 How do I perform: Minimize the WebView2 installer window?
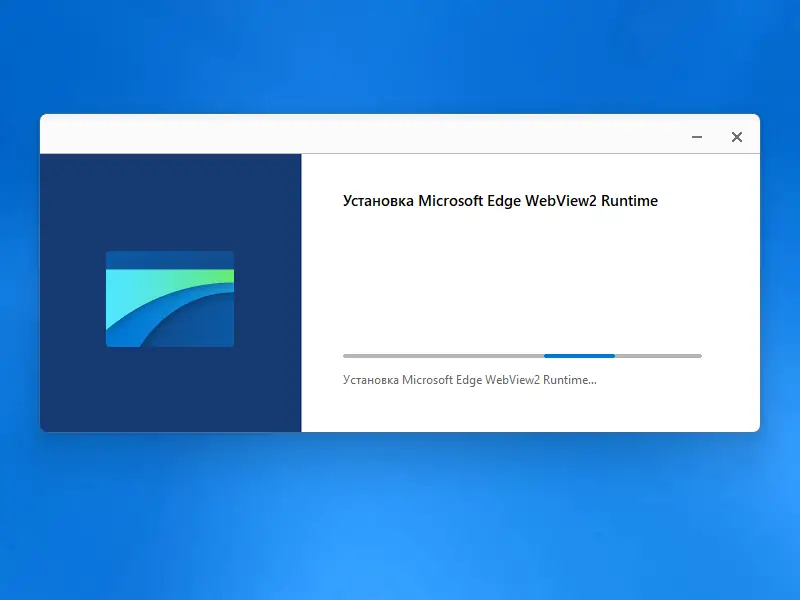coord(697,137)
